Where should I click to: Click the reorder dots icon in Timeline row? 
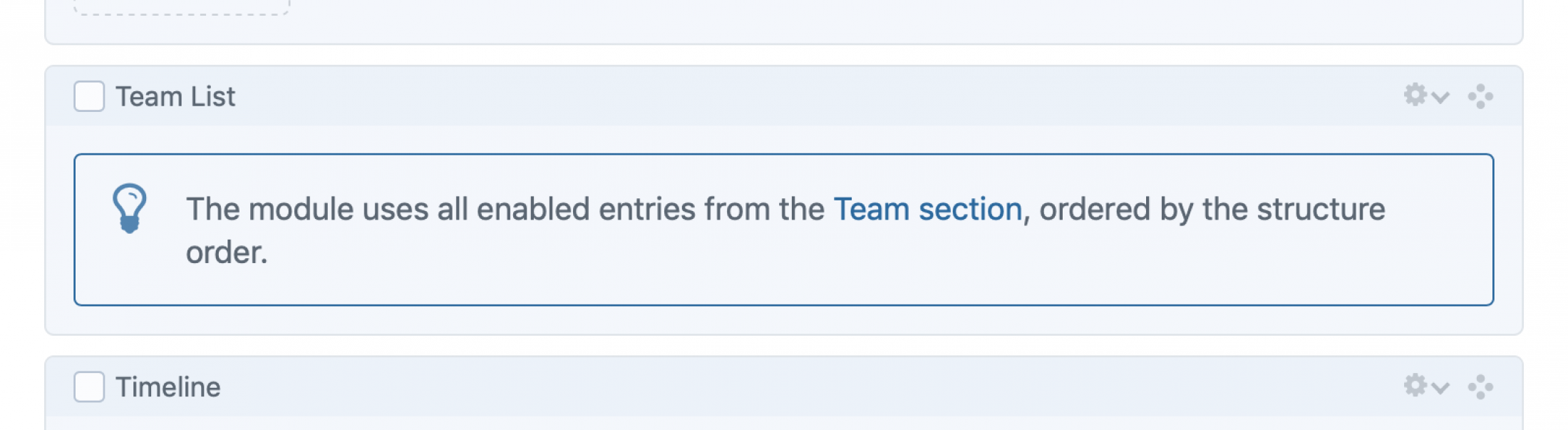[x=1481, y=387]
